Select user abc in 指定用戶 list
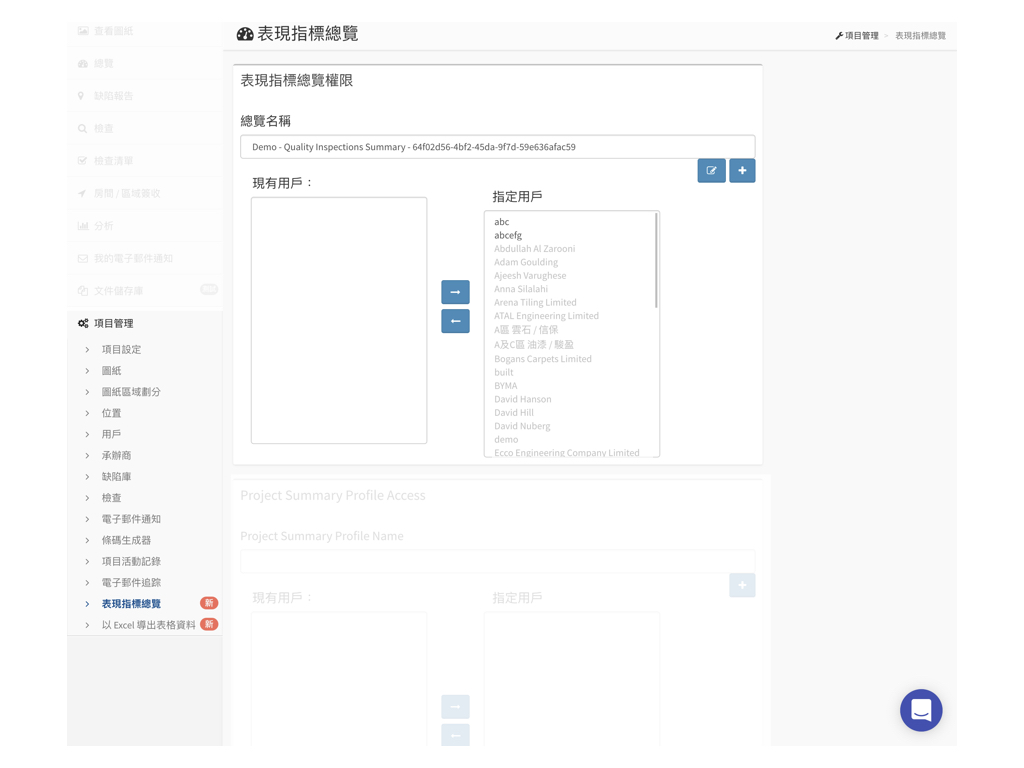The image size is (1024, 768). tap(502, 222)
